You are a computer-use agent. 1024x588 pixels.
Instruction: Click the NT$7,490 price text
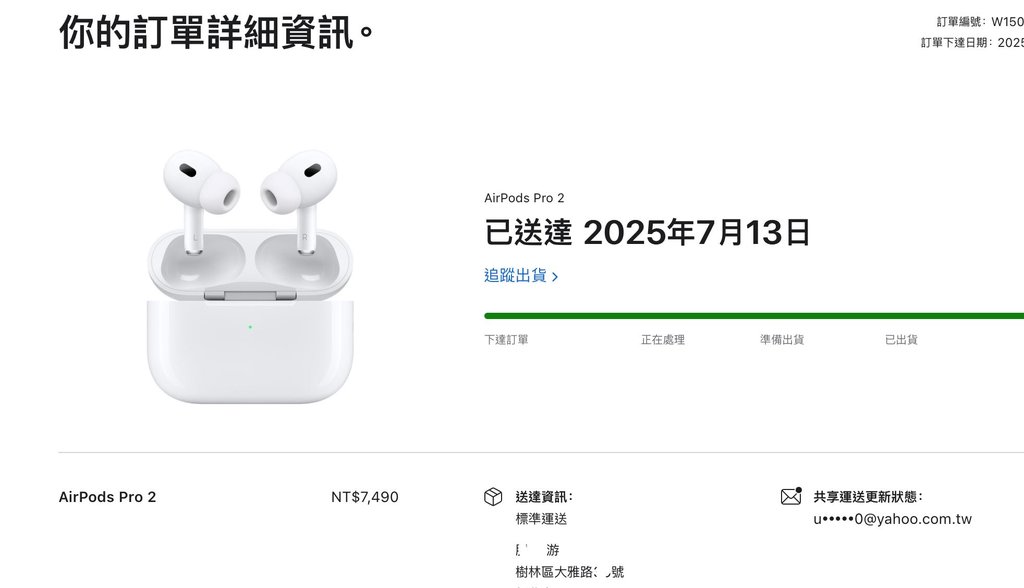(x=364, y=497)
